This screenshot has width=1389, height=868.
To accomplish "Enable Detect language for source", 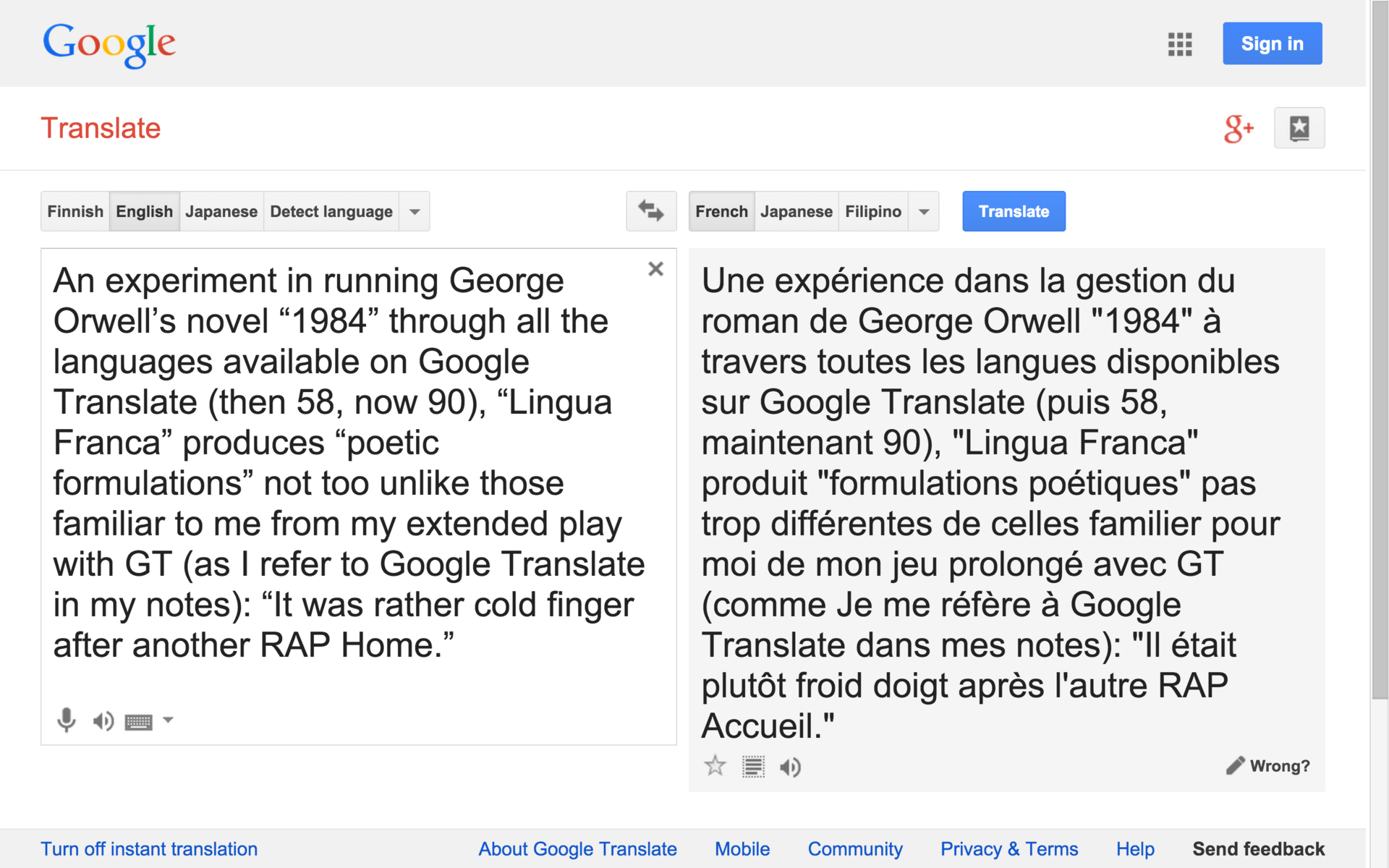I will pyautogui.click(x=331, y=212).
